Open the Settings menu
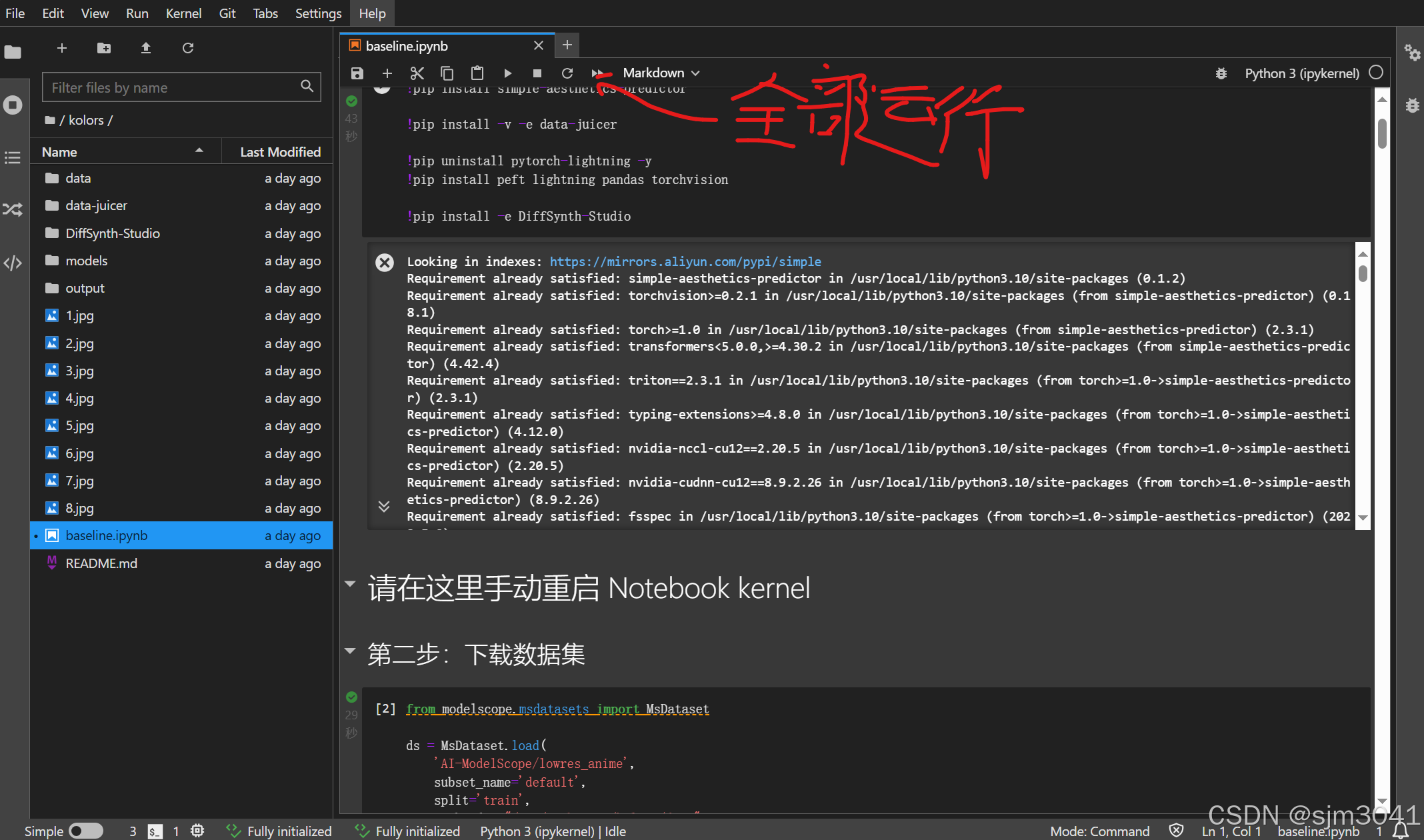 click(318, 13)
